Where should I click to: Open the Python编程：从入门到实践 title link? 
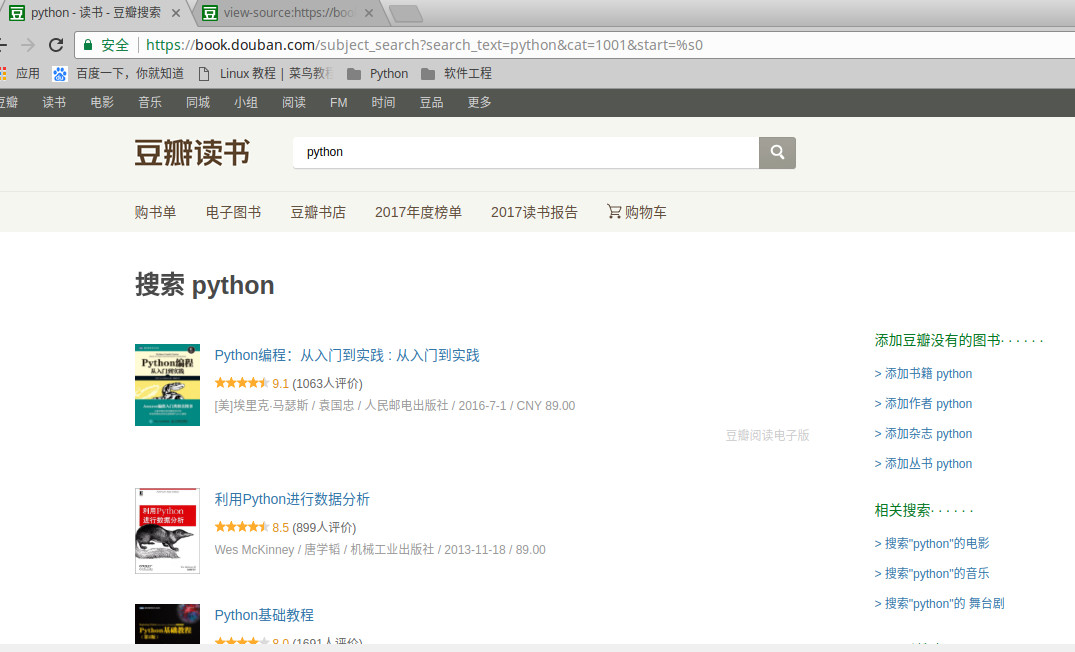(347, 355)
